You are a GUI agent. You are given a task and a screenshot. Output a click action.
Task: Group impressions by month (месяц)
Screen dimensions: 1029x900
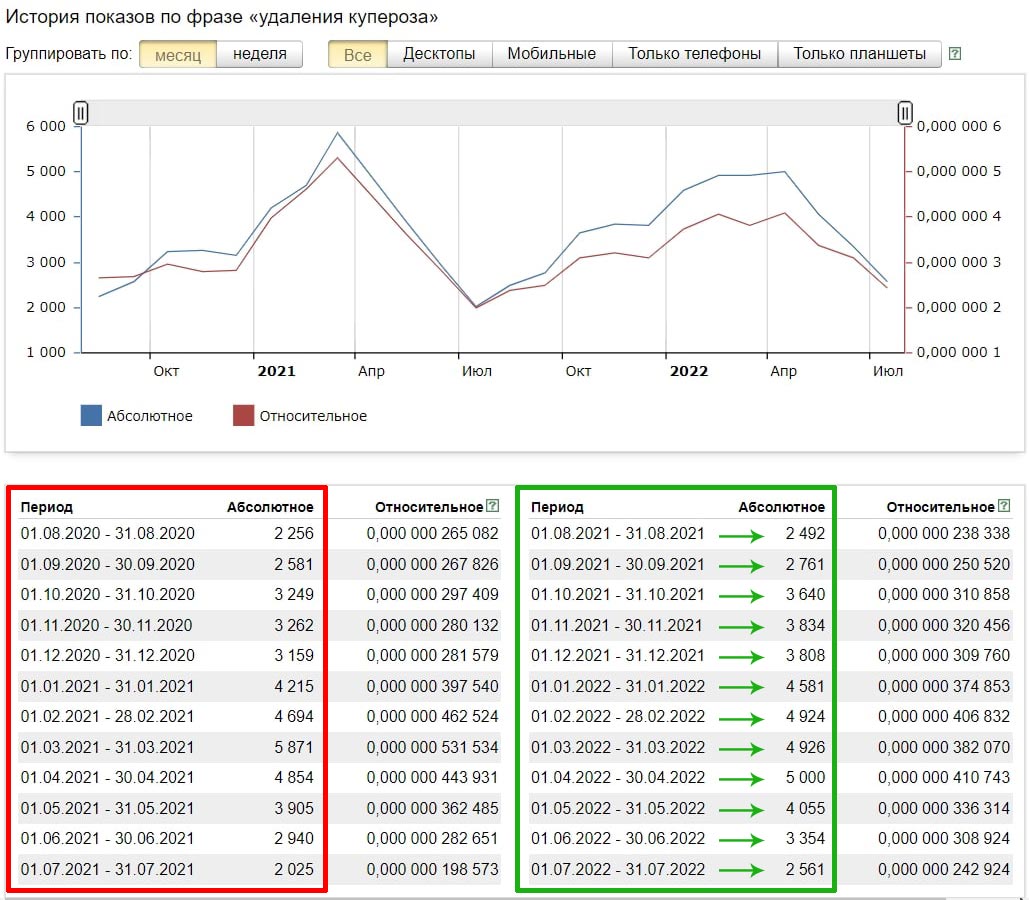(178, 54)
